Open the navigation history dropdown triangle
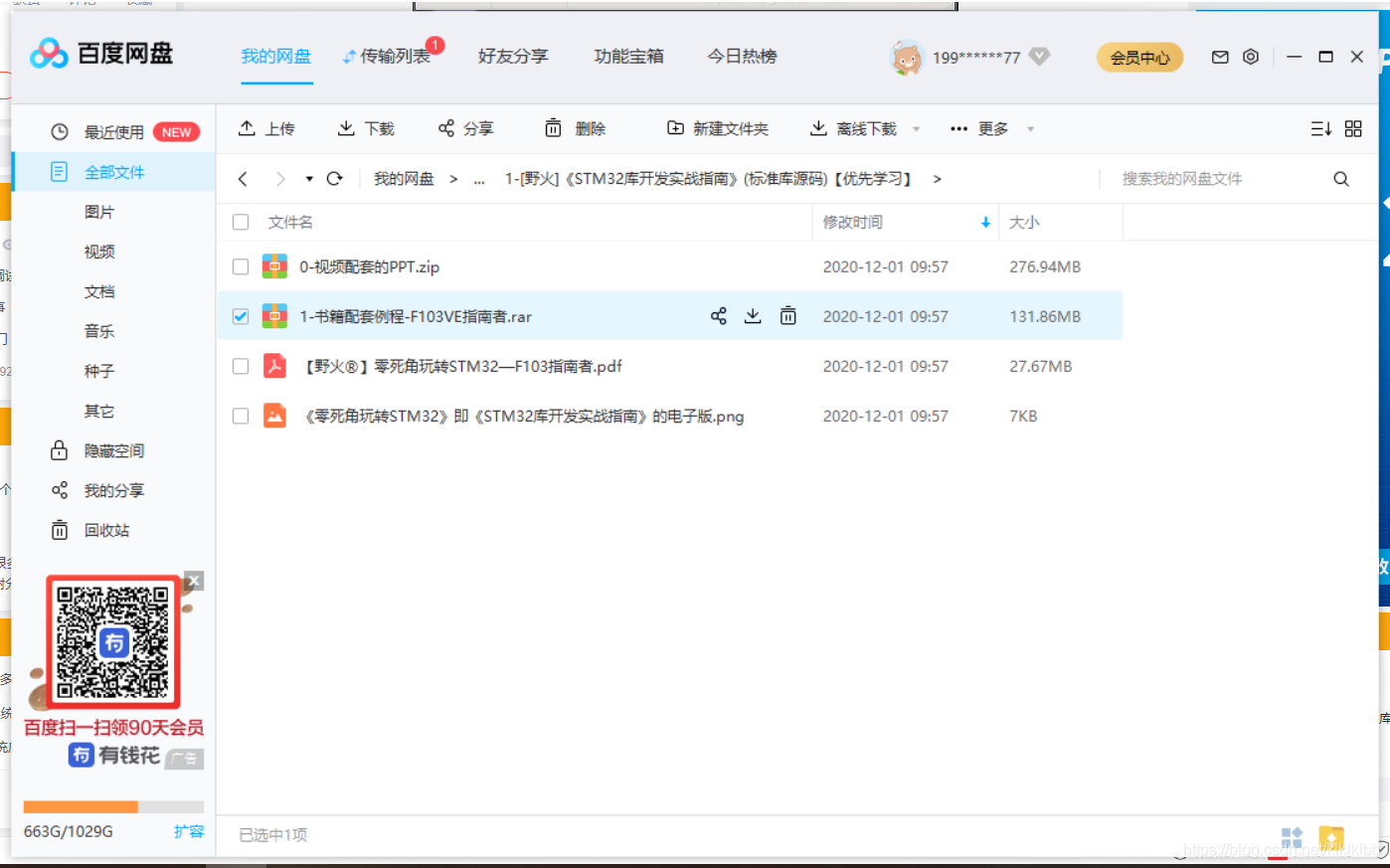Image resolution: width=1390 pixels, height=868 pixels. click(x=309, y=179)
